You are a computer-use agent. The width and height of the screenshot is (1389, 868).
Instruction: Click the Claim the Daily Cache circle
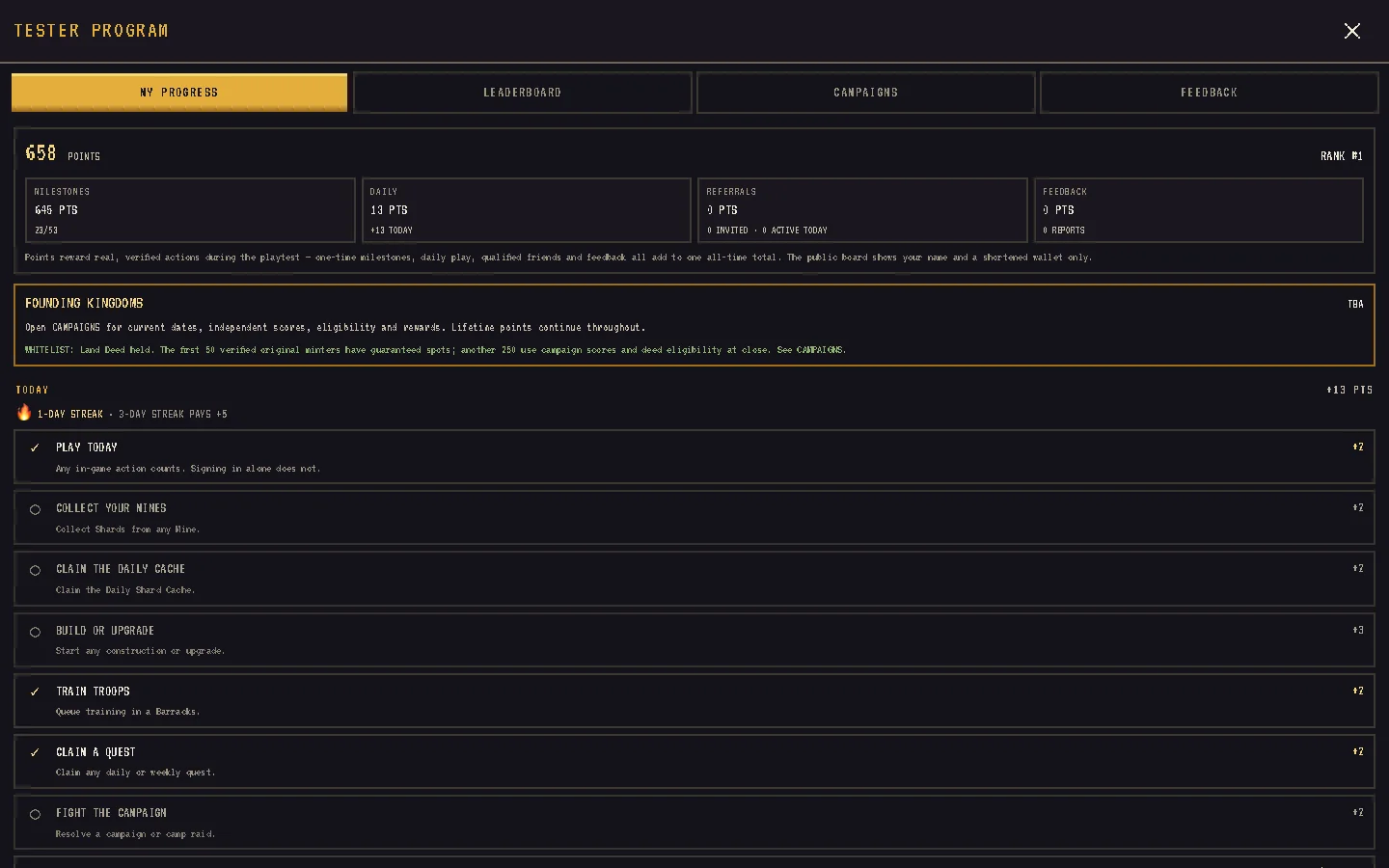click(x=35, y=570)
